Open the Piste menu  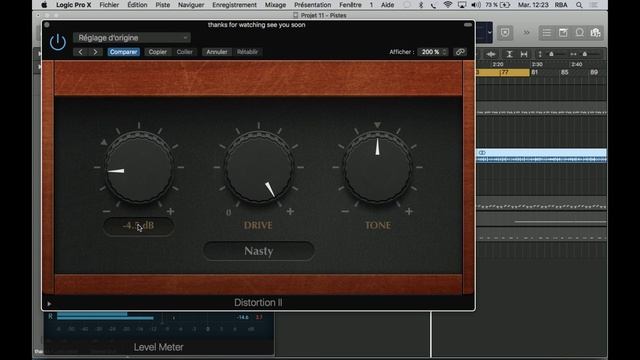pyautogui.click(x=162, y=5)
